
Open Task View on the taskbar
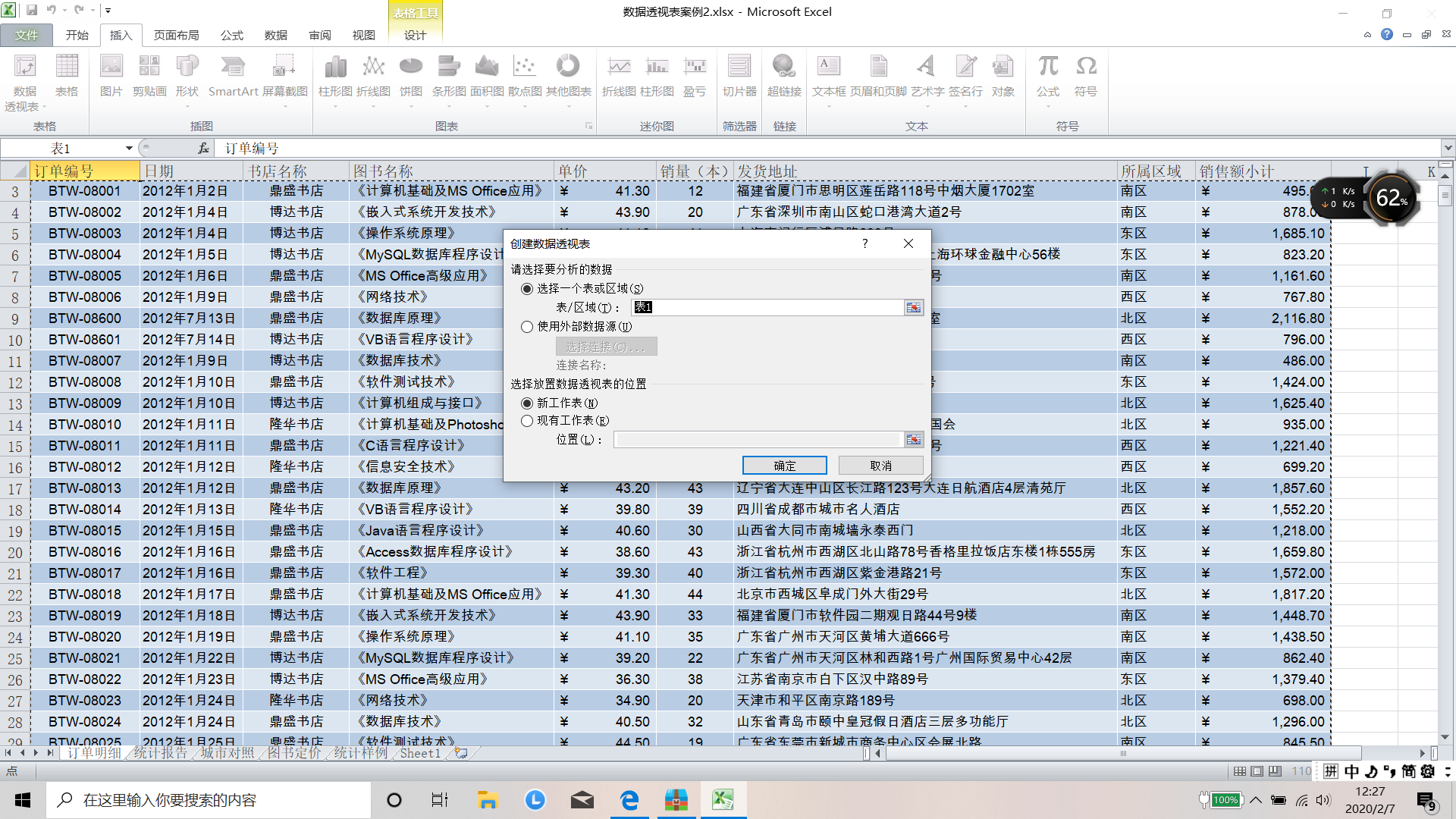tap(440, 800)
